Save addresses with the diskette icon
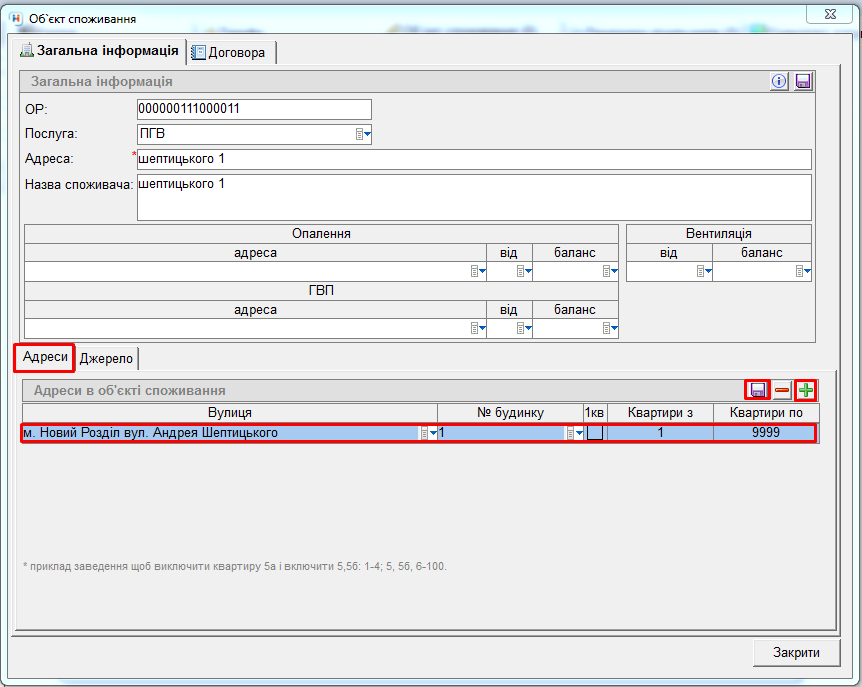This screenshot has width=862, height=687. pos(758,390)
